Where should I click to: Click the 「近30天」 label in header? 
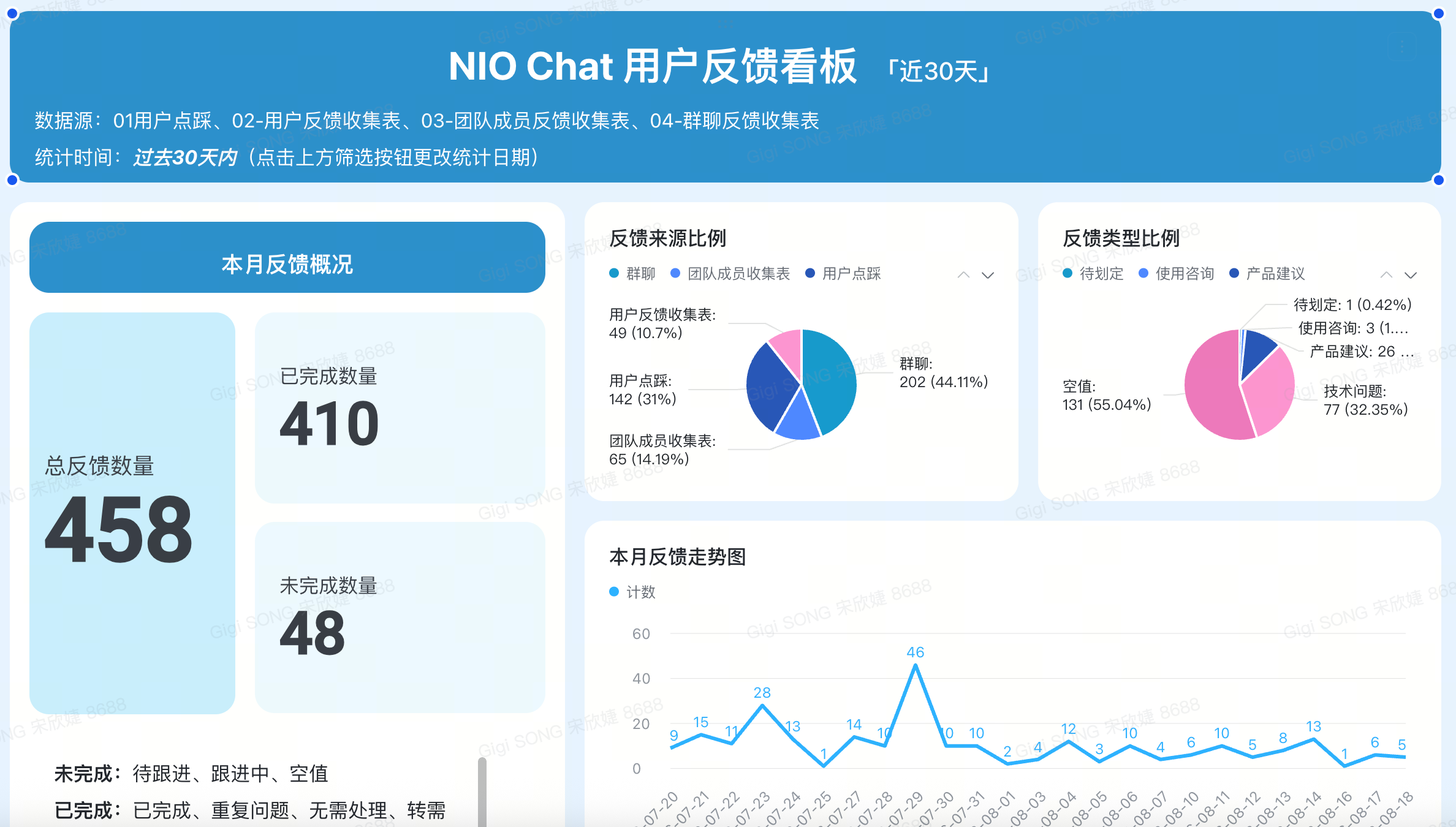tap(939, 71)
